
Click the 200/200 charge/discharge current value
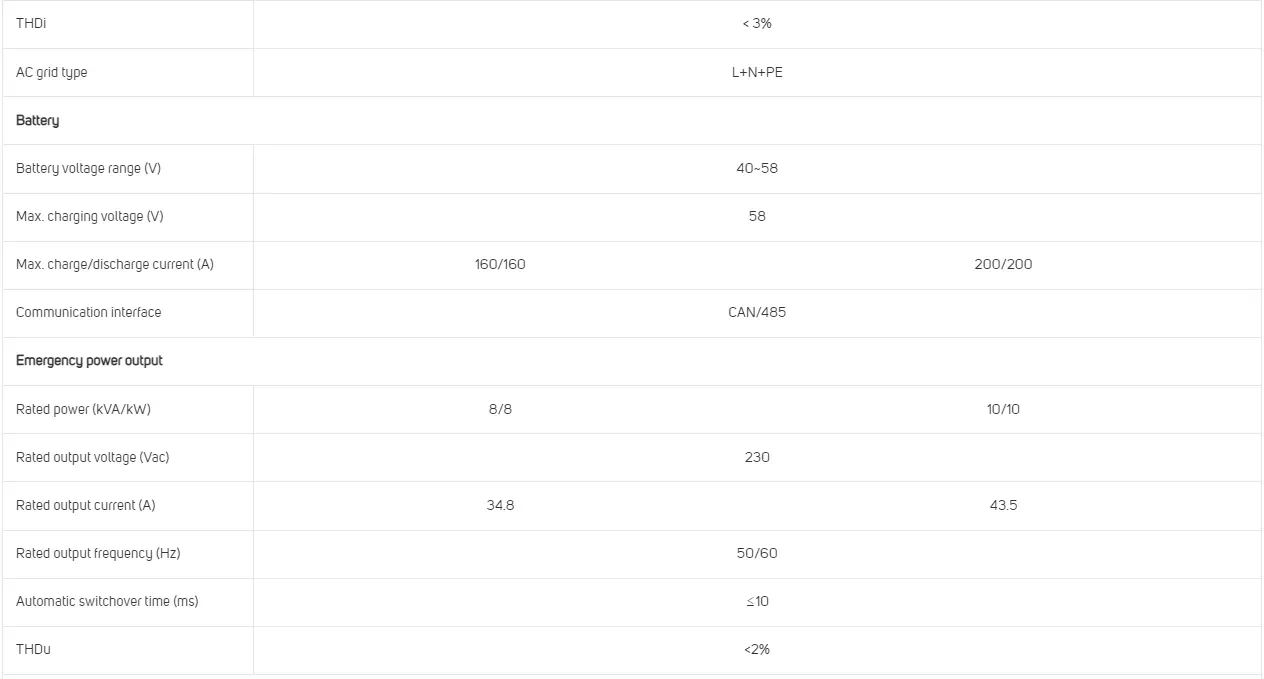(1003, 264)
